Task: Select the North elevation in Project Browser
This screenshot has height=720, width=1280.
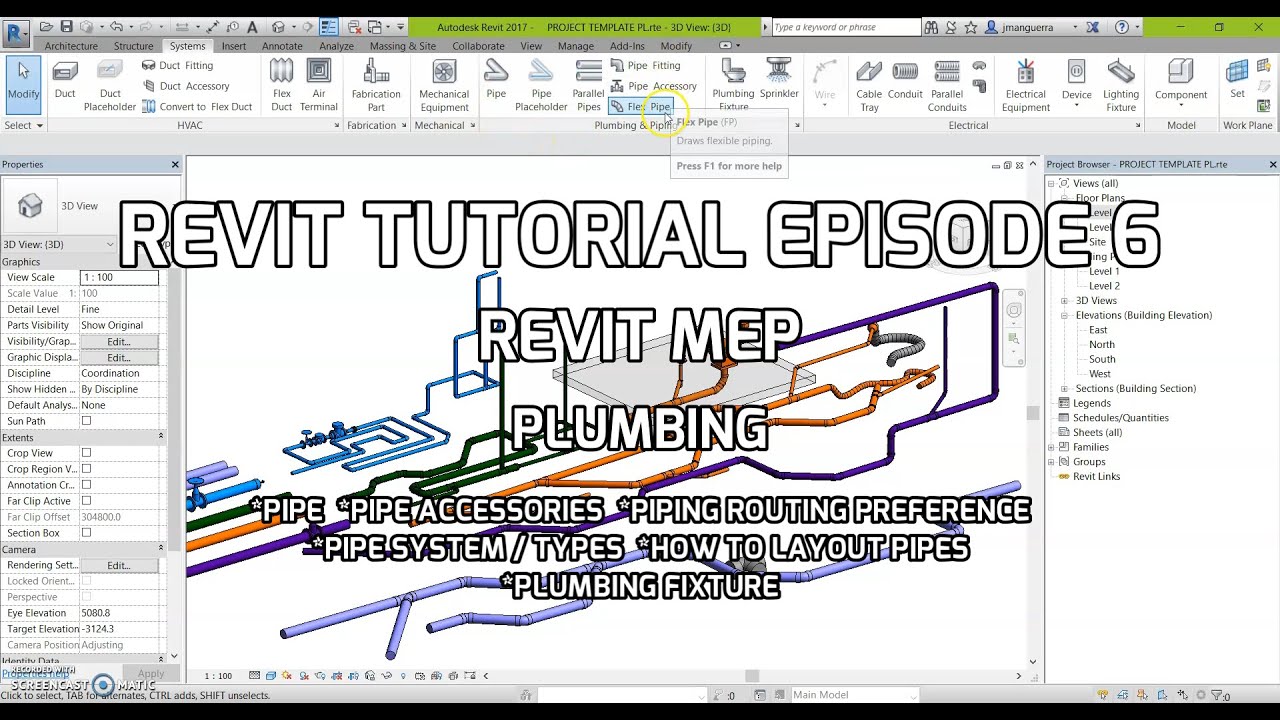Action: (x=1101, y=345)
